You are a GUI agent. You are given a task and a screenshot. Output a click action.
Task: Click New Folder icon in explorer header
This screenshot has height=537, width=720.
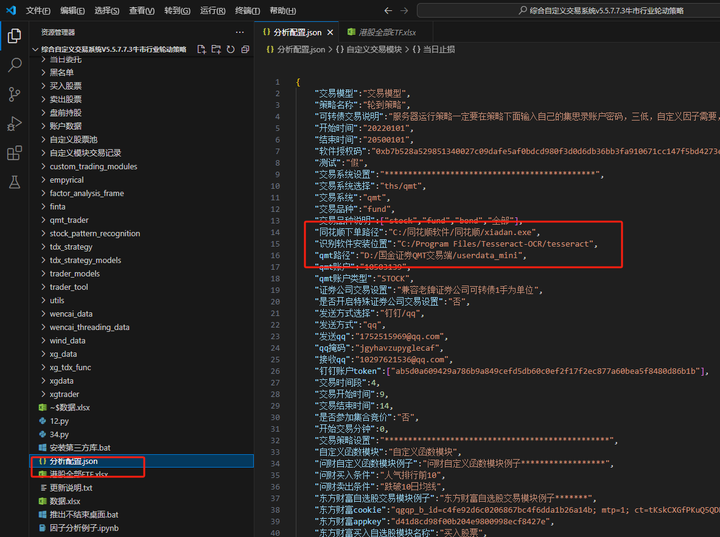click(216, 49)
